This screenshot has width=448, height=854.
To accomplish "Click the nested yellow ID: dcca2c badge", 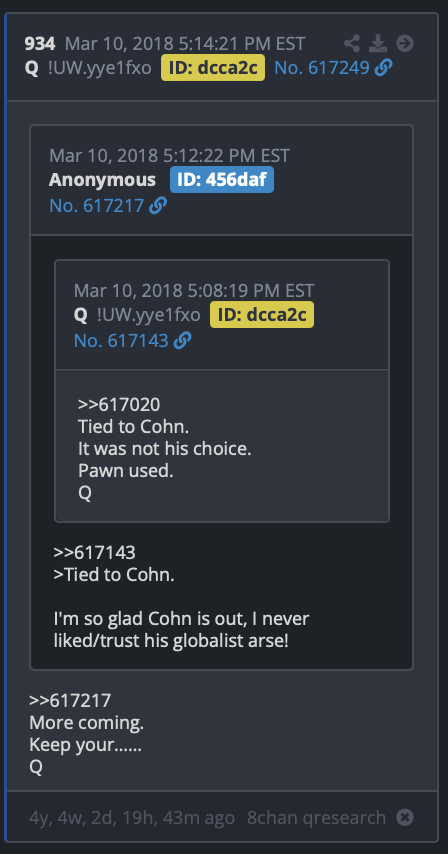I will tap(262, 314).
